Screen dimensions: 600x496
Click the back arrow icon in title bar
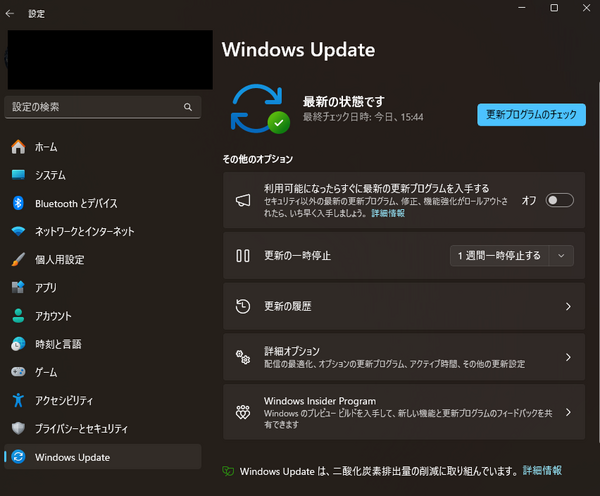point(10,14)
